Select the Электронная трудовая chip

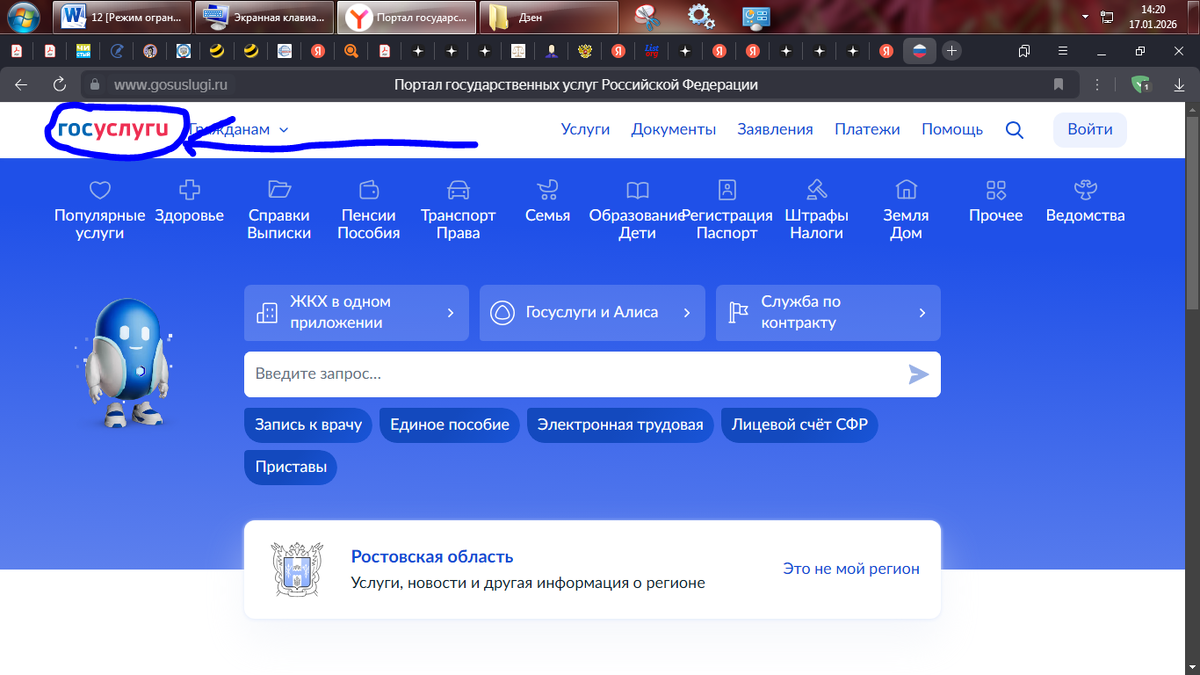coord(620,424)
